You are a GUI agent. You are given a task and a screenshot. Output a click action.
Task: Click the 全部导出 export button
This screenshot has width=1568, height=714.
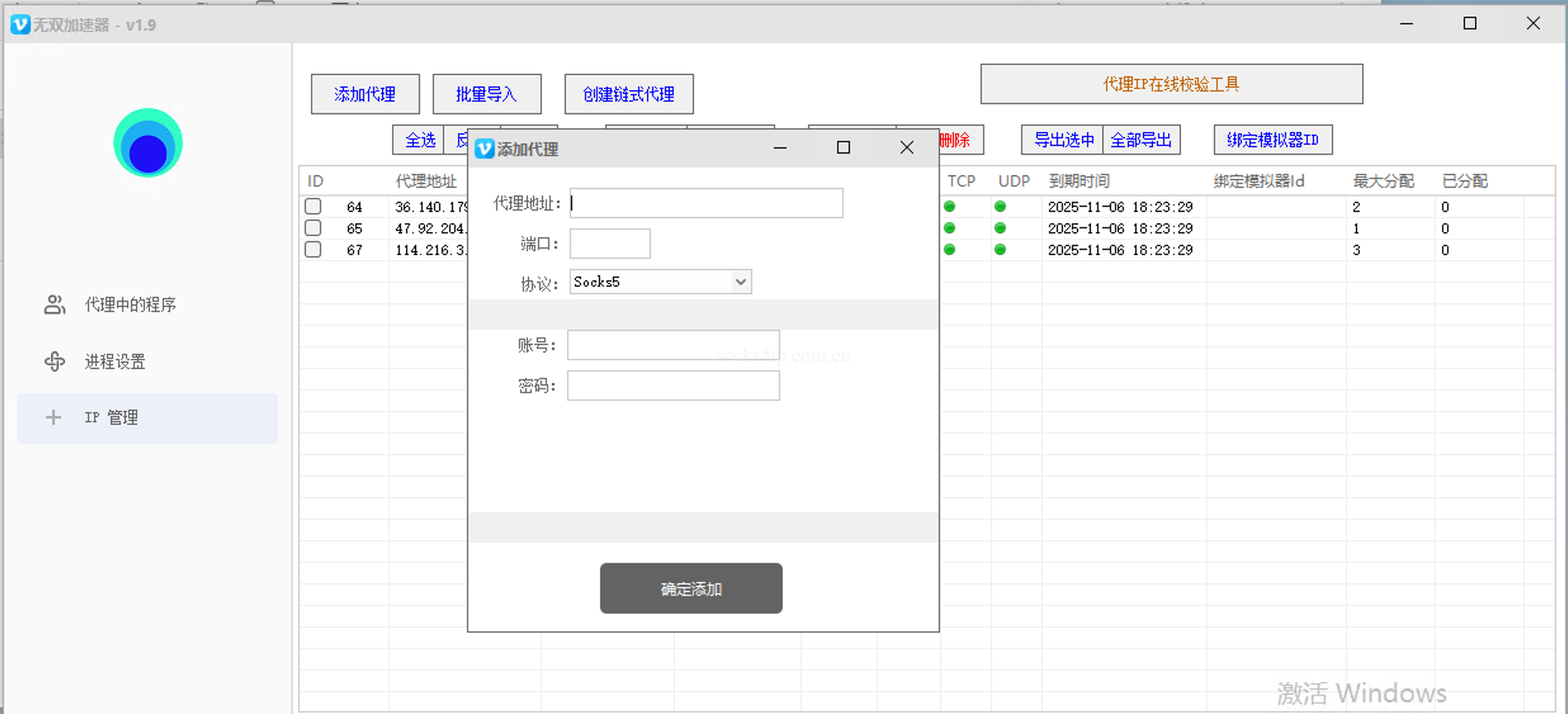point(1142,140)
